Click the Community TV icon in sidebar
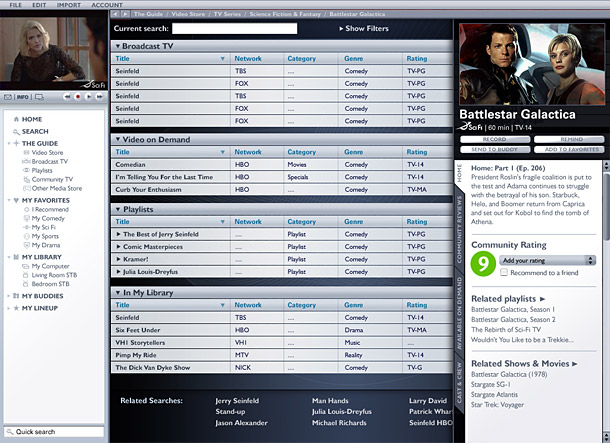The width and height of the screenshot is (610, 443). pos(26,179)
